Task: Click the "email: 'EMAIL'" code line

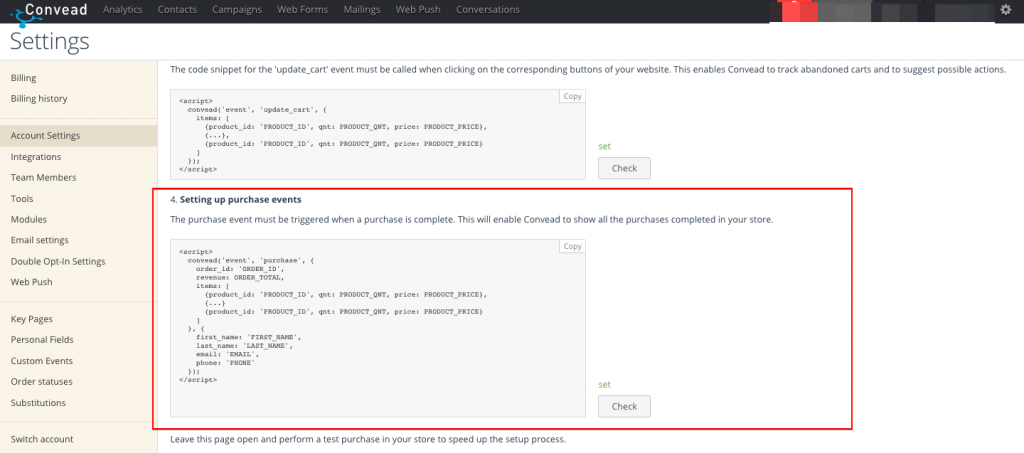Action: [227, 354]
